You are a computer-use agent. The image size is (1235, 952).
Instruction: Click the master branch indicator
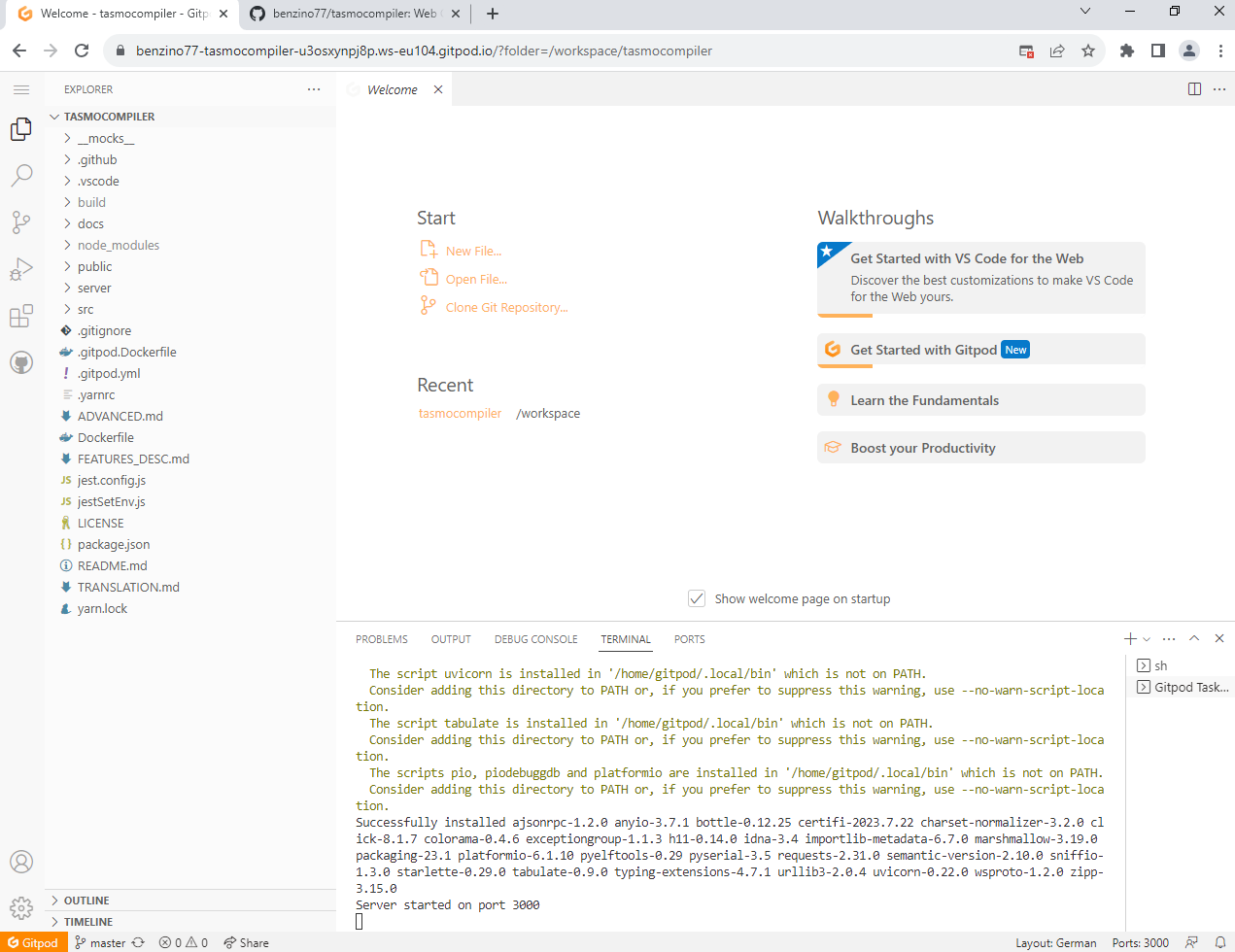tap(100, 942)
